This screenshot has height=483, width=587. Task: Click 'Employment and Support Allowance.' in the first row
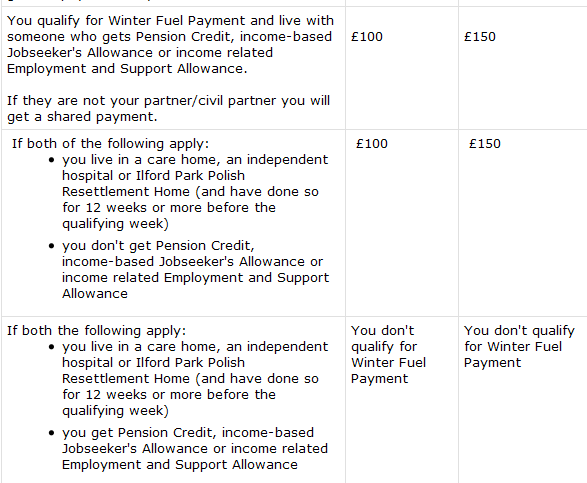pyautogui.click(x=127, y=69)
